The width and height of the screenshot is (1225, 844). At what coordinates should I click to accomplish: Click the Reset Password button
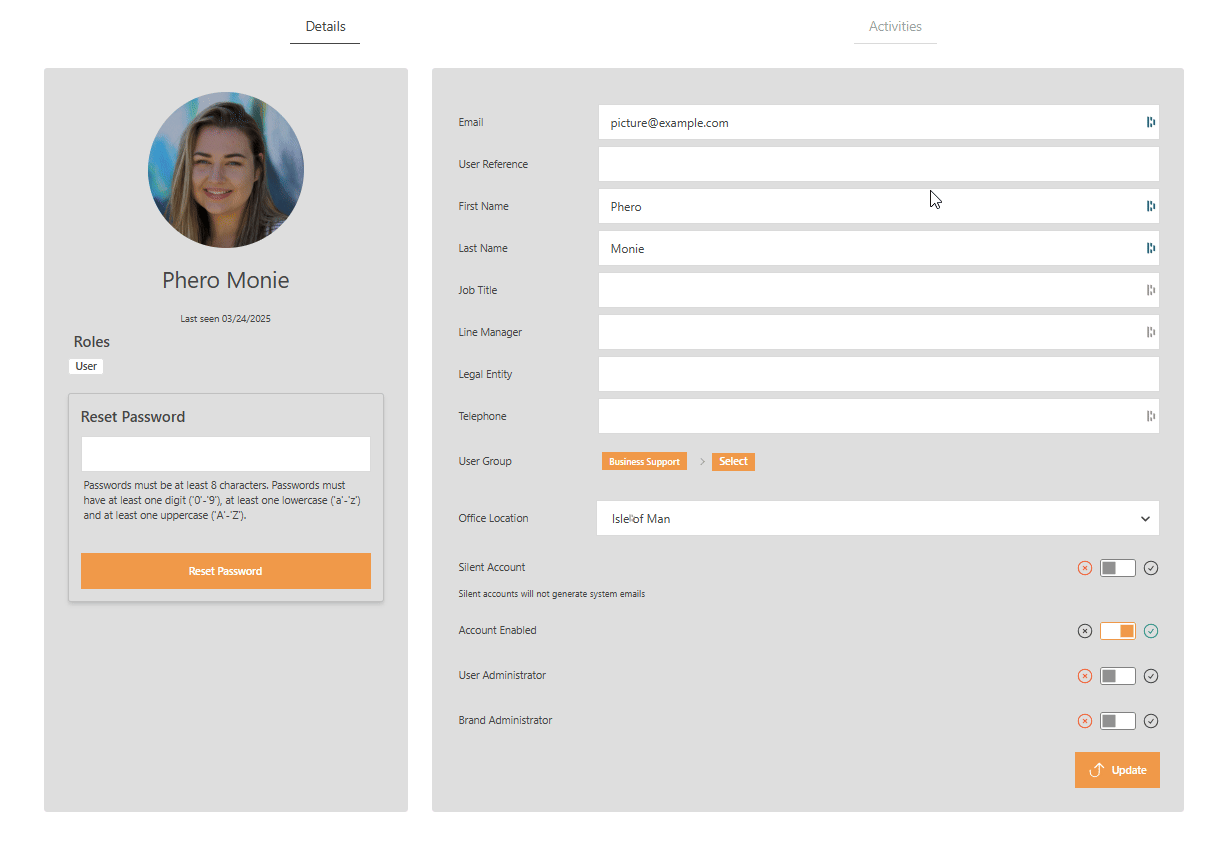[x=225, y=571]
